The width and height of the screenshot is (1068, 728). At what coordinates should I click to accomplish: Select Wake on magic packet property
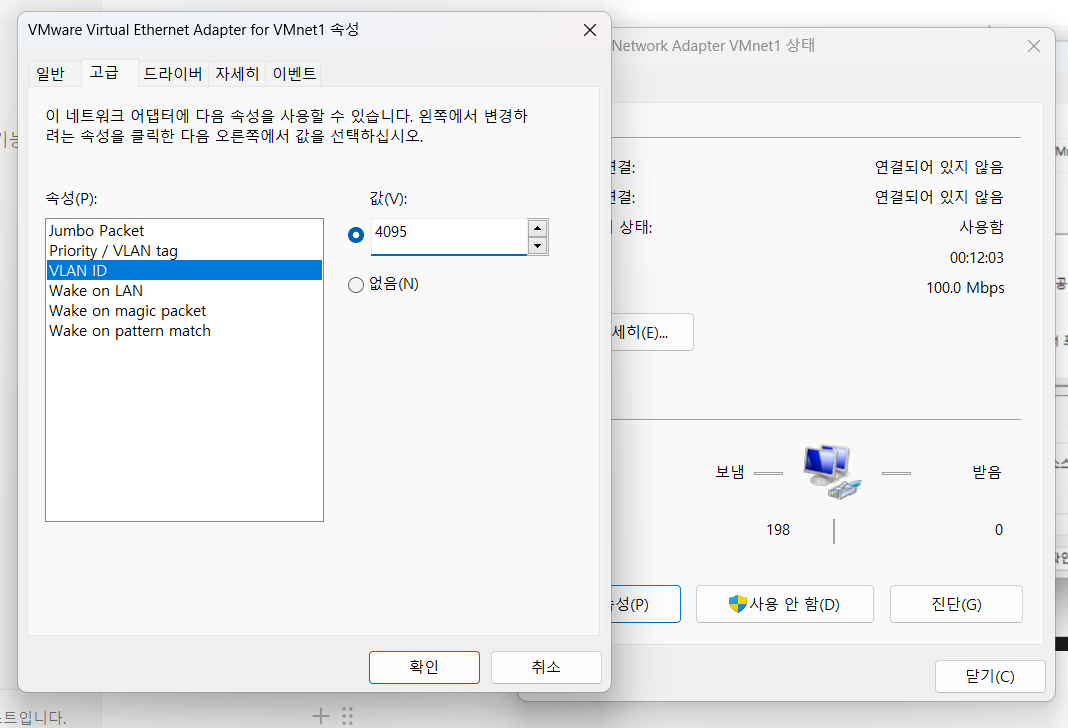click(x=184, y=311)
